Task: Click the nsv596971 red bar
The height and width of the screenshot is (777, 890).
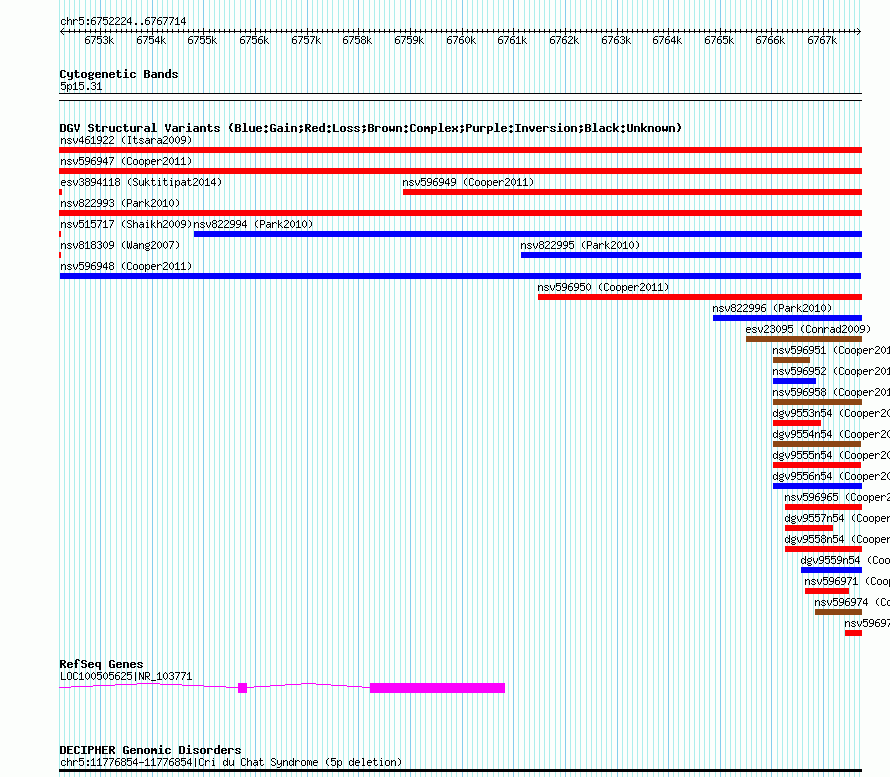Action: pyautogui.click(x=827, y=591)
